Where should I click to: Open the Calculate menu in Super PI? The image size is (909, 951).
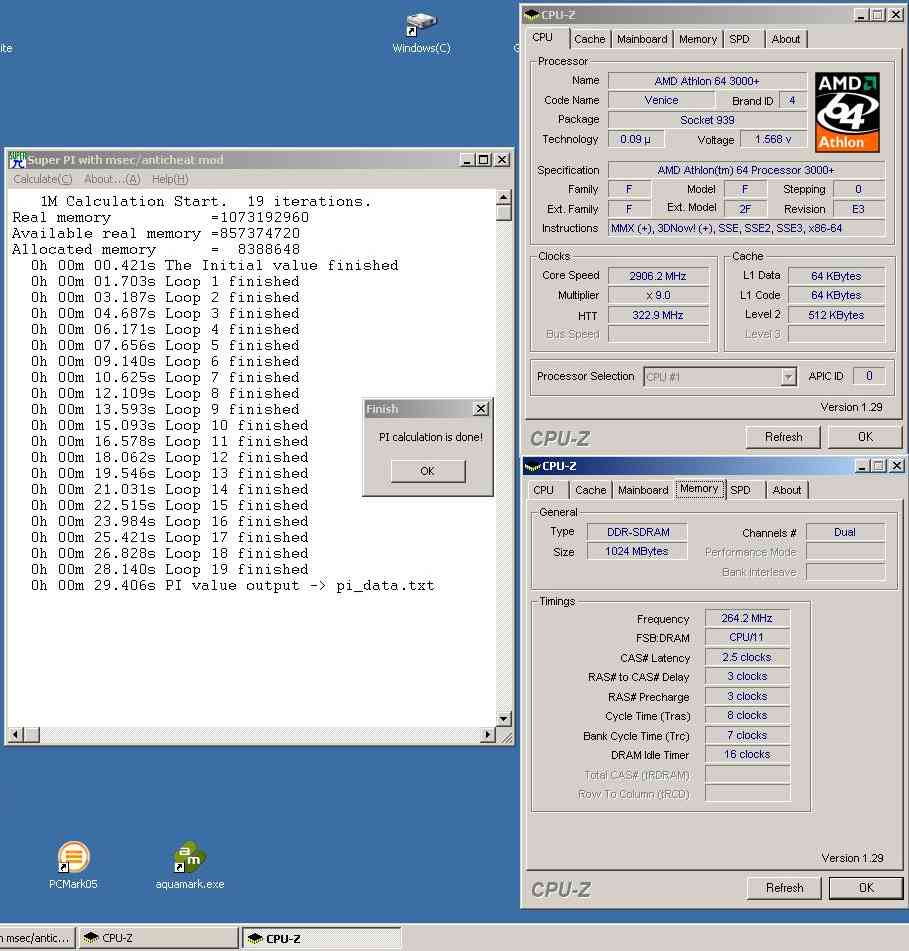tap(42, 179)
